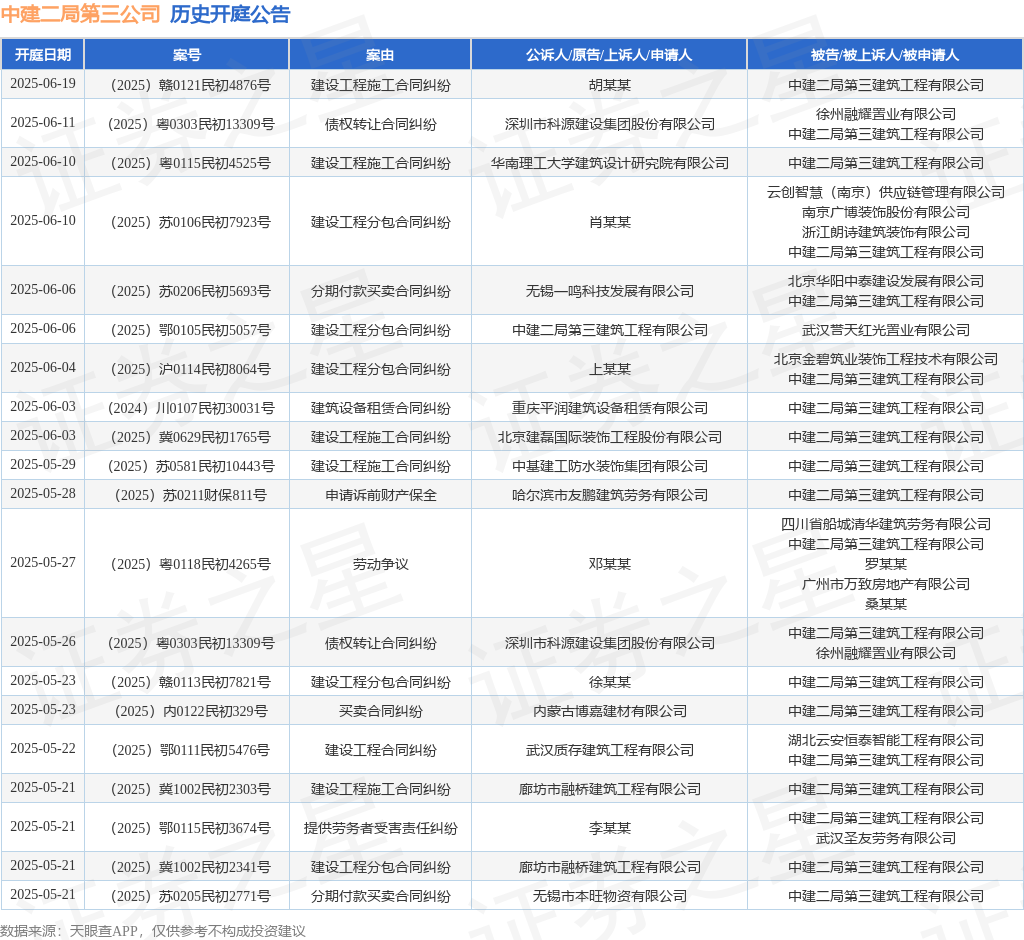Click plaintiff 上某某

(x=610, y=370)
